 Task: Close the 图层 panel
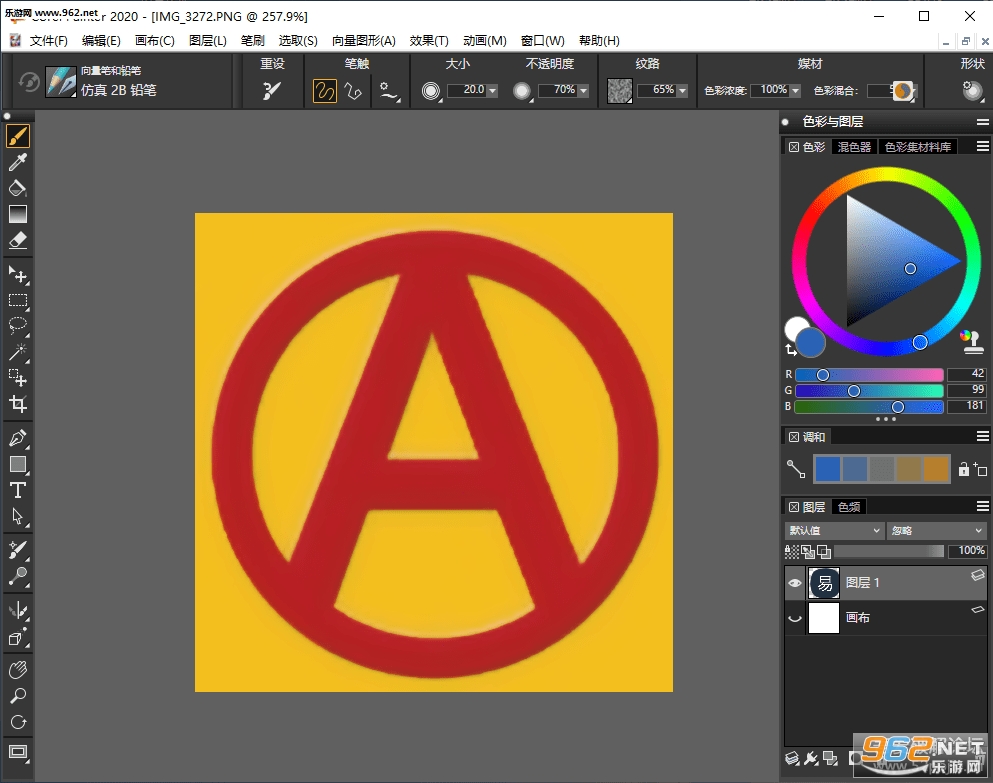point(794,507)
